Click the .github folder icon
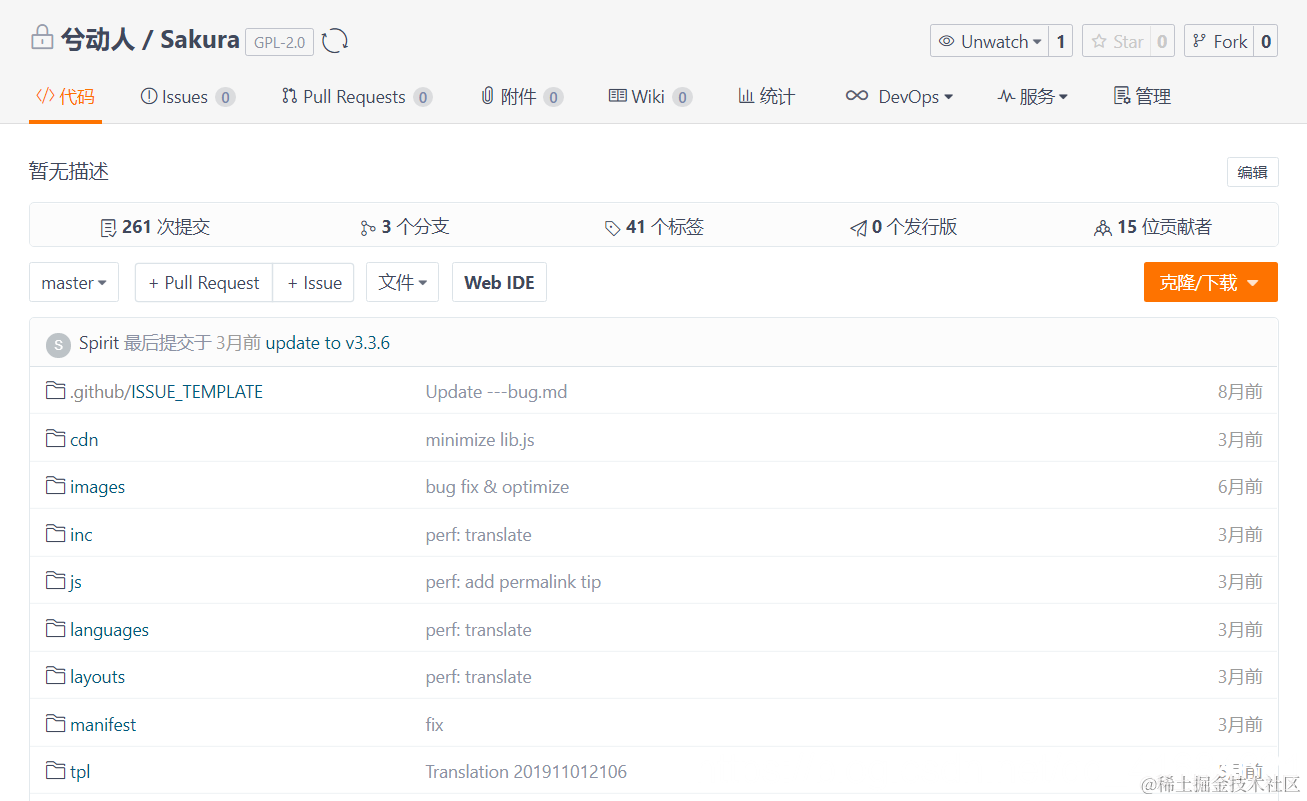1307x801 pixels. (56, 391)
